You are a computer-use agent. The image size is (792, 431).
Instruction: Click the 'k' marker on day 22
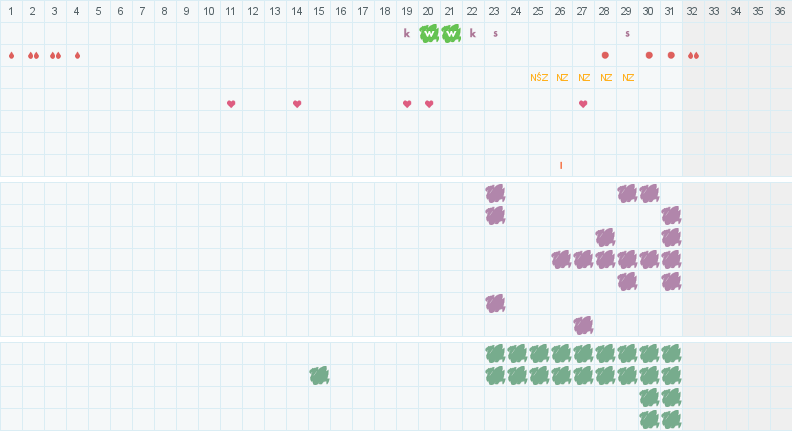(x=473, y=33)
